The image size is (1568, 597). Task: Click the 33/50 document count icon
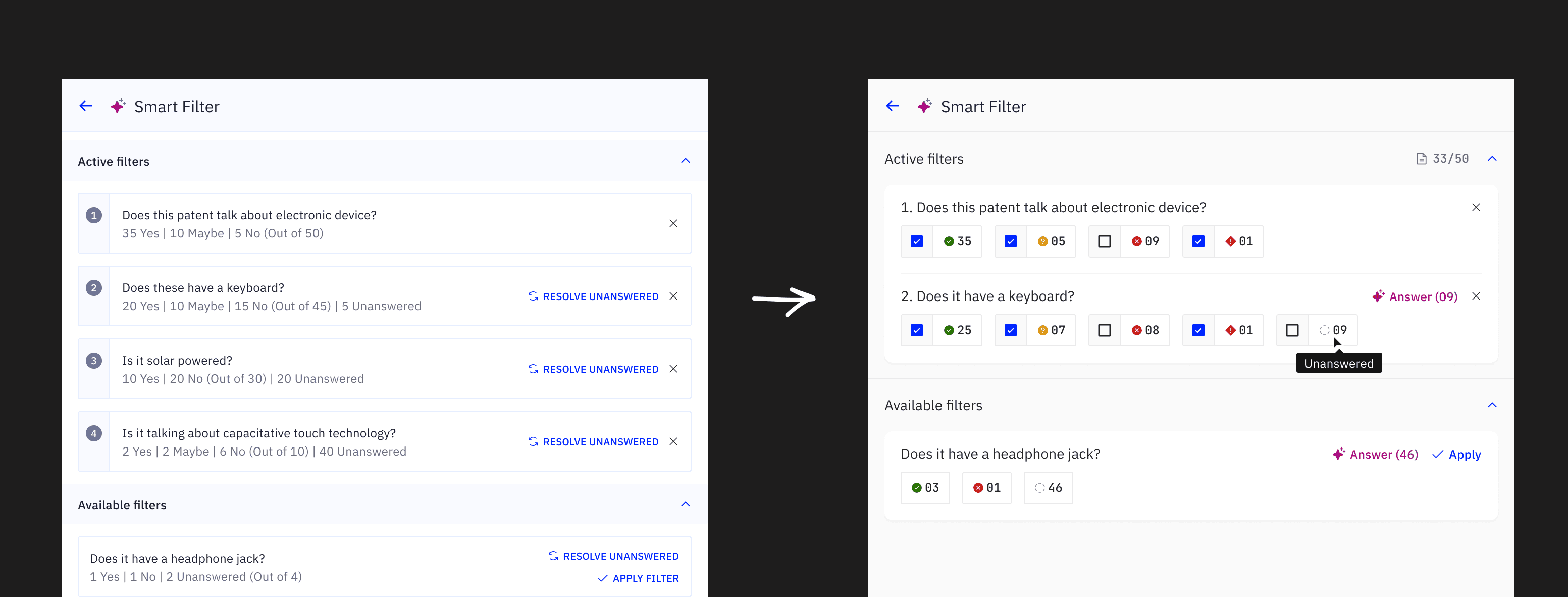pyautogui.click(x=1421, y=159)
